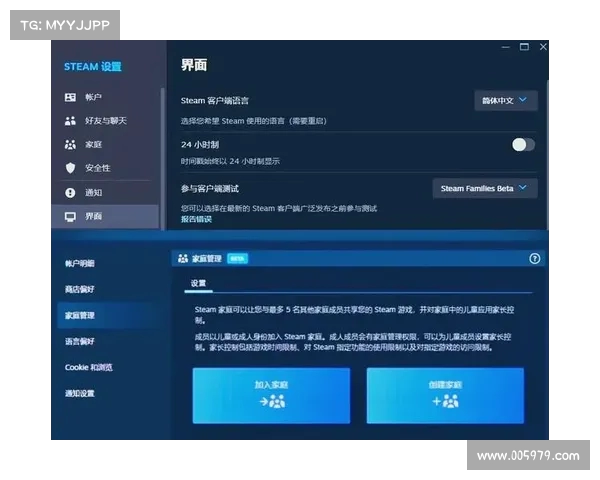600x480 pixels.
Task: Select 商店偏好 in left menu
Action: pyautogui.click(x=80, y=289)
